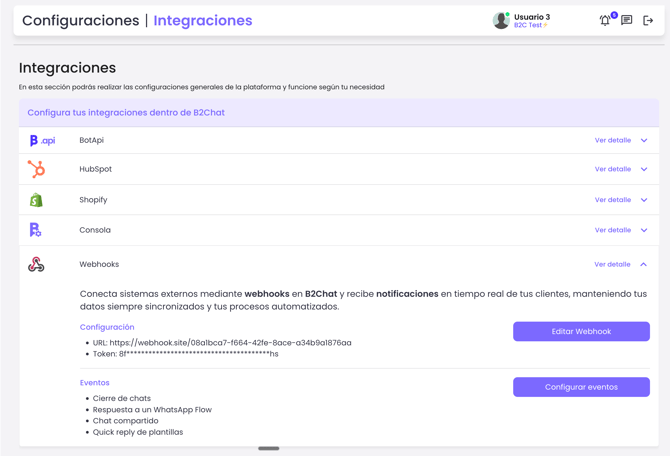Image resolution: width=670 pixels, height=456 pixels.
Task: Collapse the Webhooks section chevron
Action: click(644, 265)
